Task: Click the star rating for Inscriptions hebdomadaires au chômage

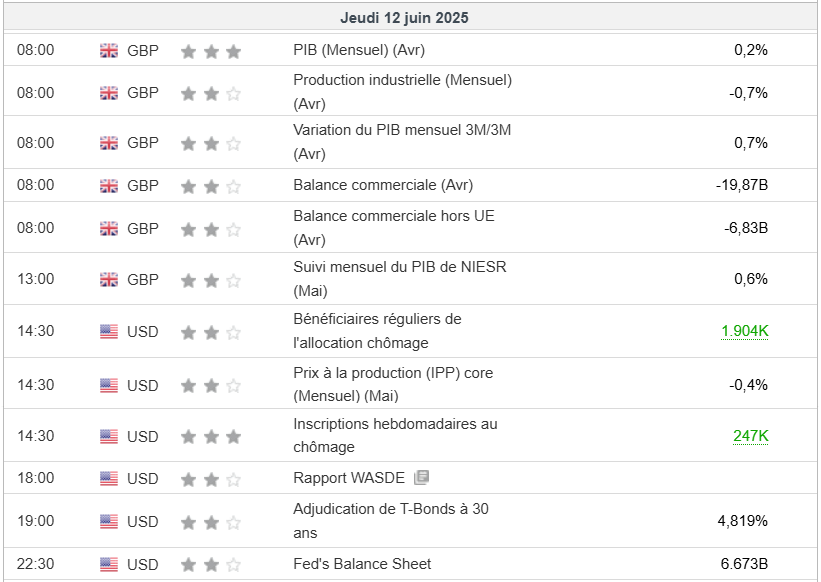Action: pyautogui.click(x=210, y=437)
